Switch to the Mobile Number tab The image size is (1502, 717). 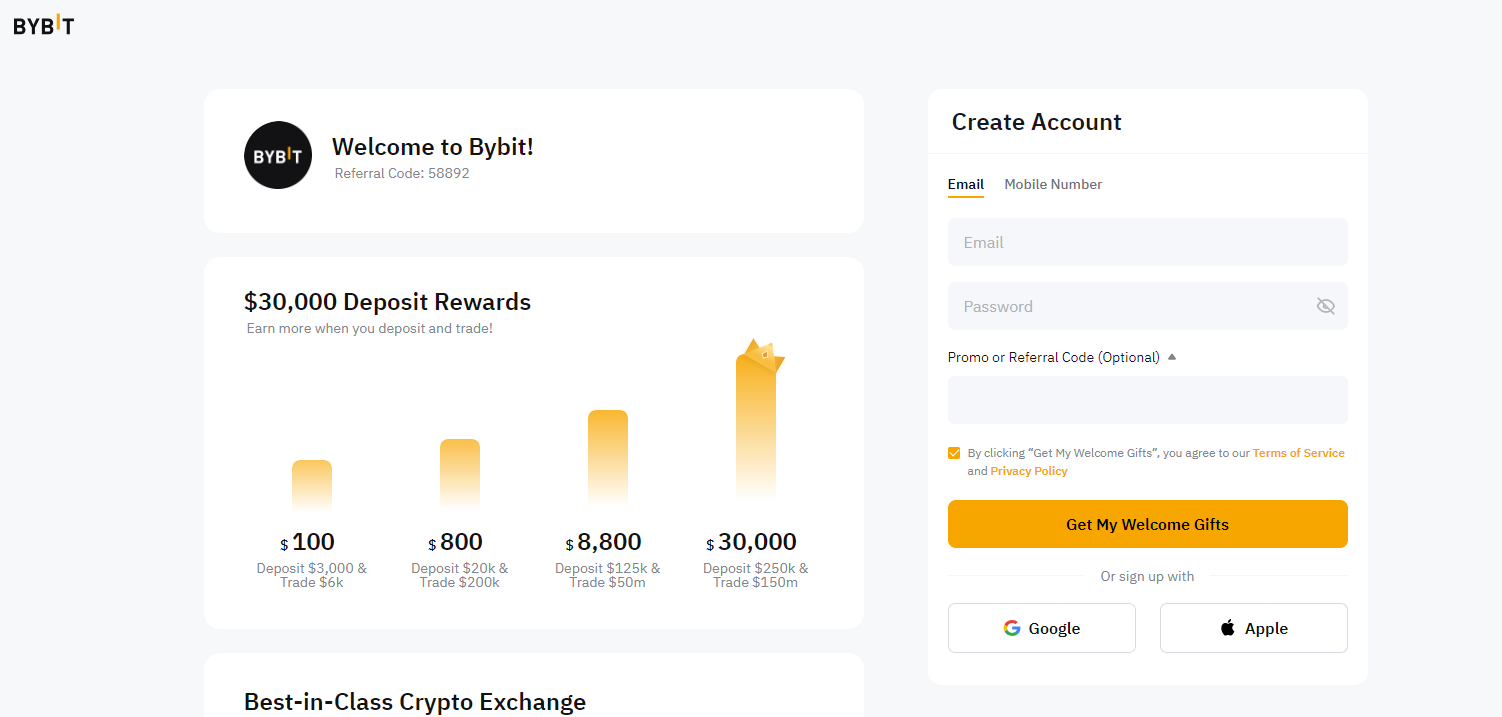pos(1053,184)
